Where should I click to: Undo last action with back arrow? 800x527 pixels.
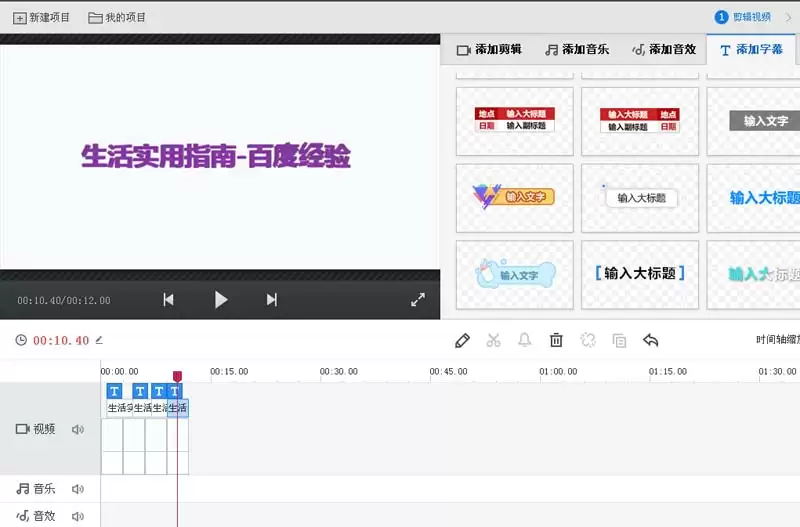pyautogui.click(x=651, y=340)
